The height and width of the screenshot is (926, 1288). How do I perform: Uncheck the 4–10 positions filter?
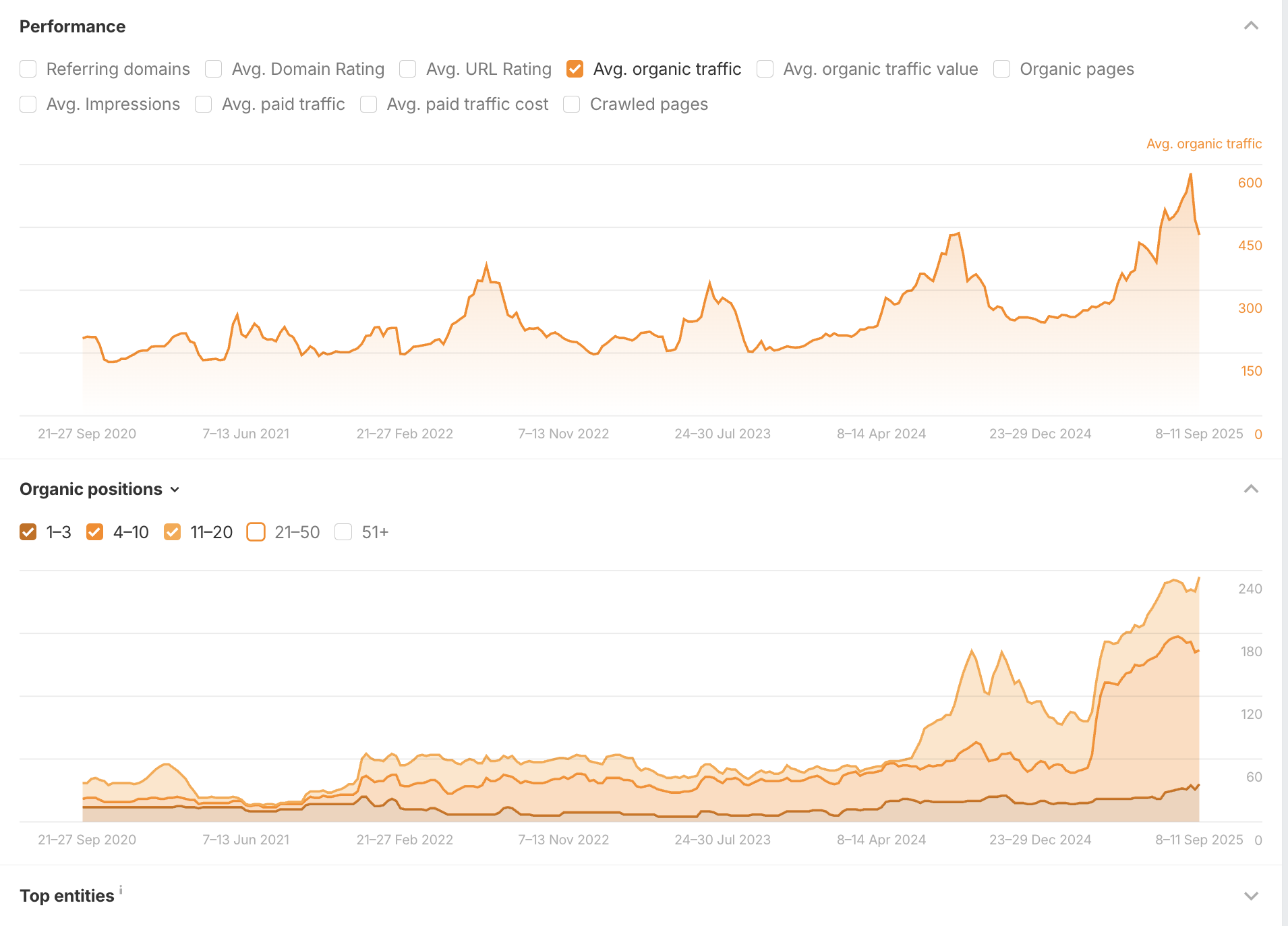(95, 532)
